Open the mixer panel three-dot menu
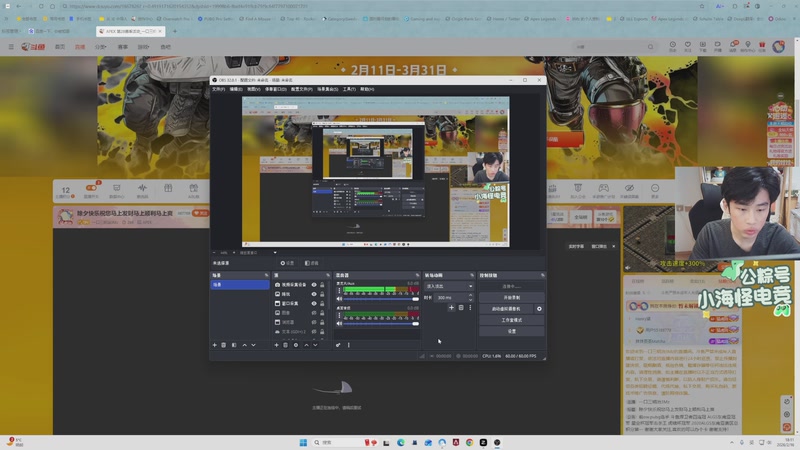 point(348,345)
